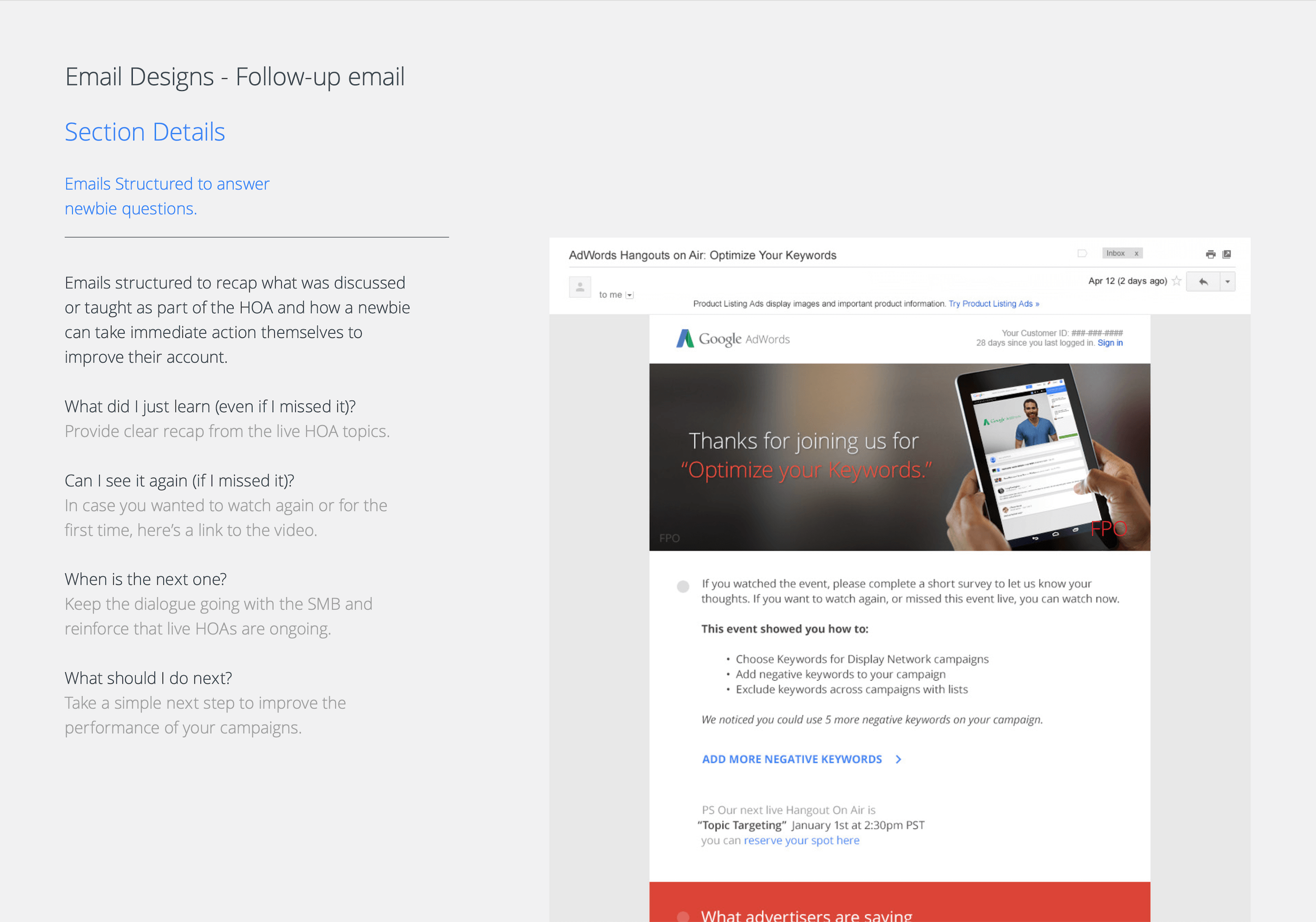Remove the Inbox label with its x
Screen dimensions: 1316x922
coord(1136,253)
